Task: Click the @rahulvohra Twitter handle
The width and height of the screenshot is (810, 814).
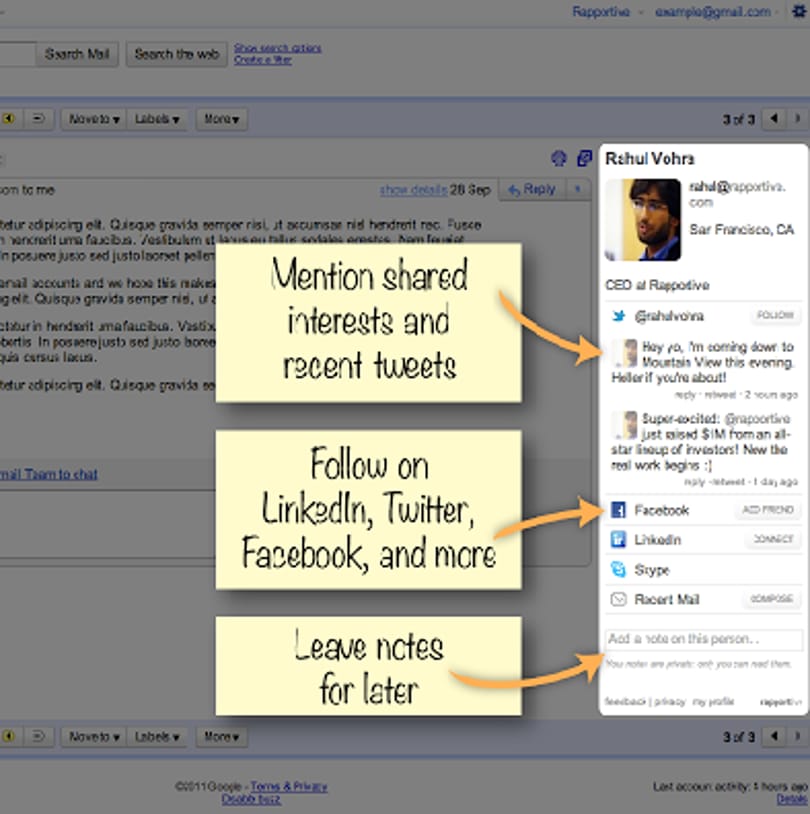Action: pyautogui.click(x=669, y=316)
